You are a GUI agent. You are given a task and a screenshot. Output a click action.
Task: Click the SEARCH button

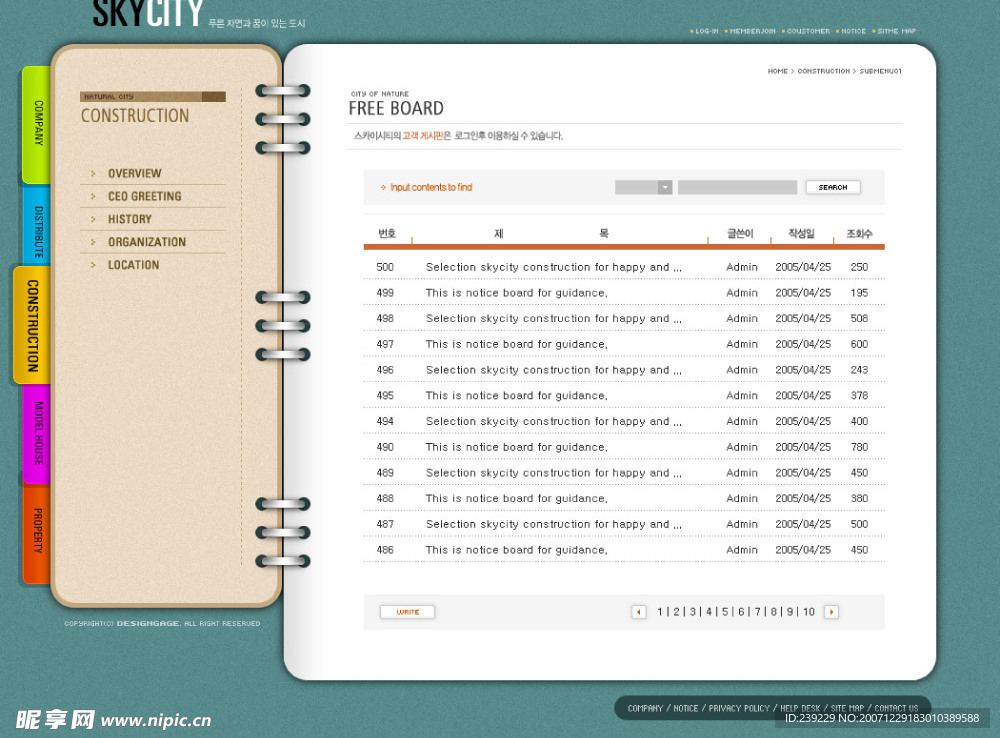[x=833, y=187]
